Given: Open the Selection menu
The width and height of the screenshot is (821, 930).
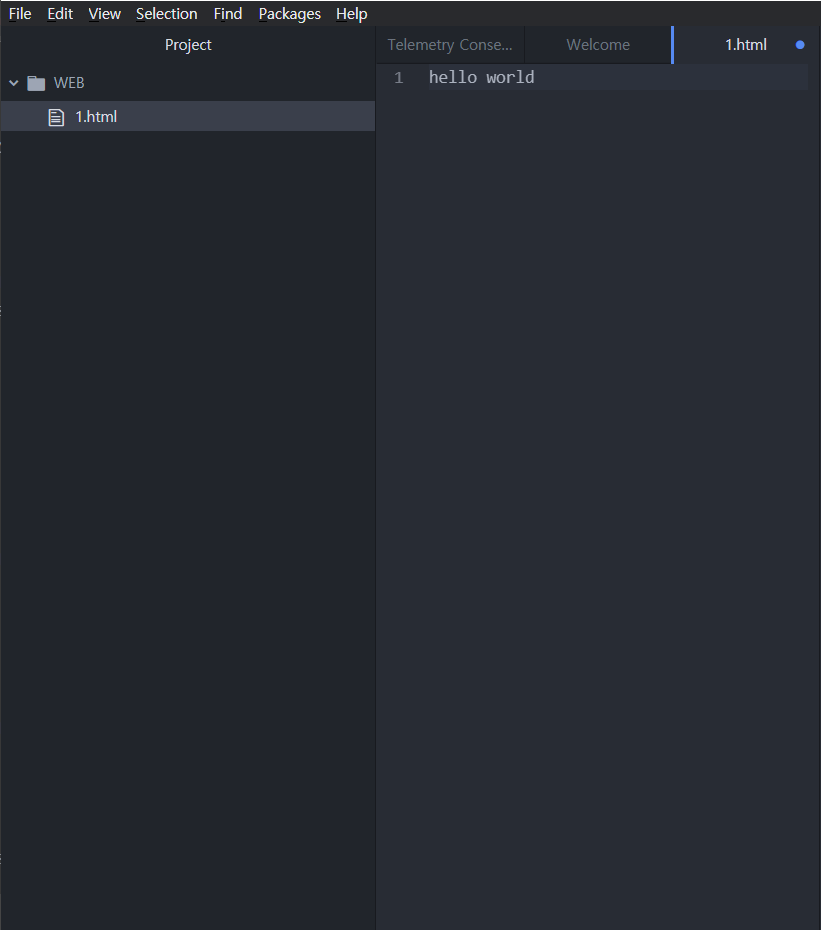Looking at the screenshot, I should tap(166, 13).
